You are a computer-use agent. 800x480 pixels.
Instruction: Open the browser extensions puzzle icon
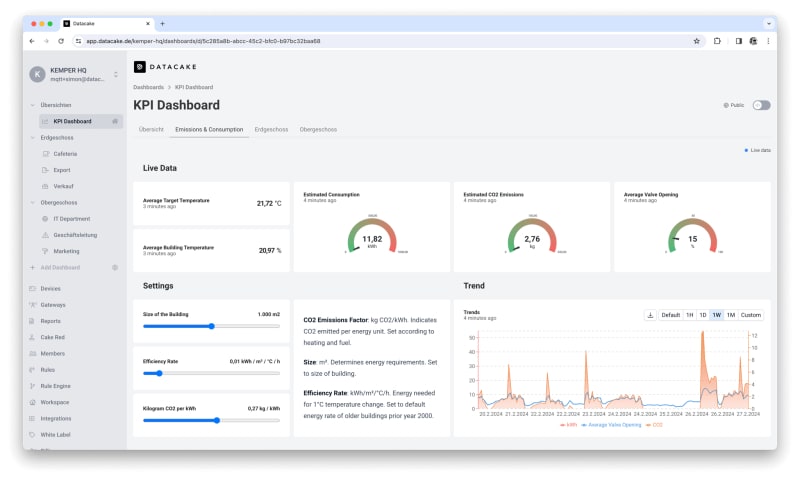tap(717, 41)
